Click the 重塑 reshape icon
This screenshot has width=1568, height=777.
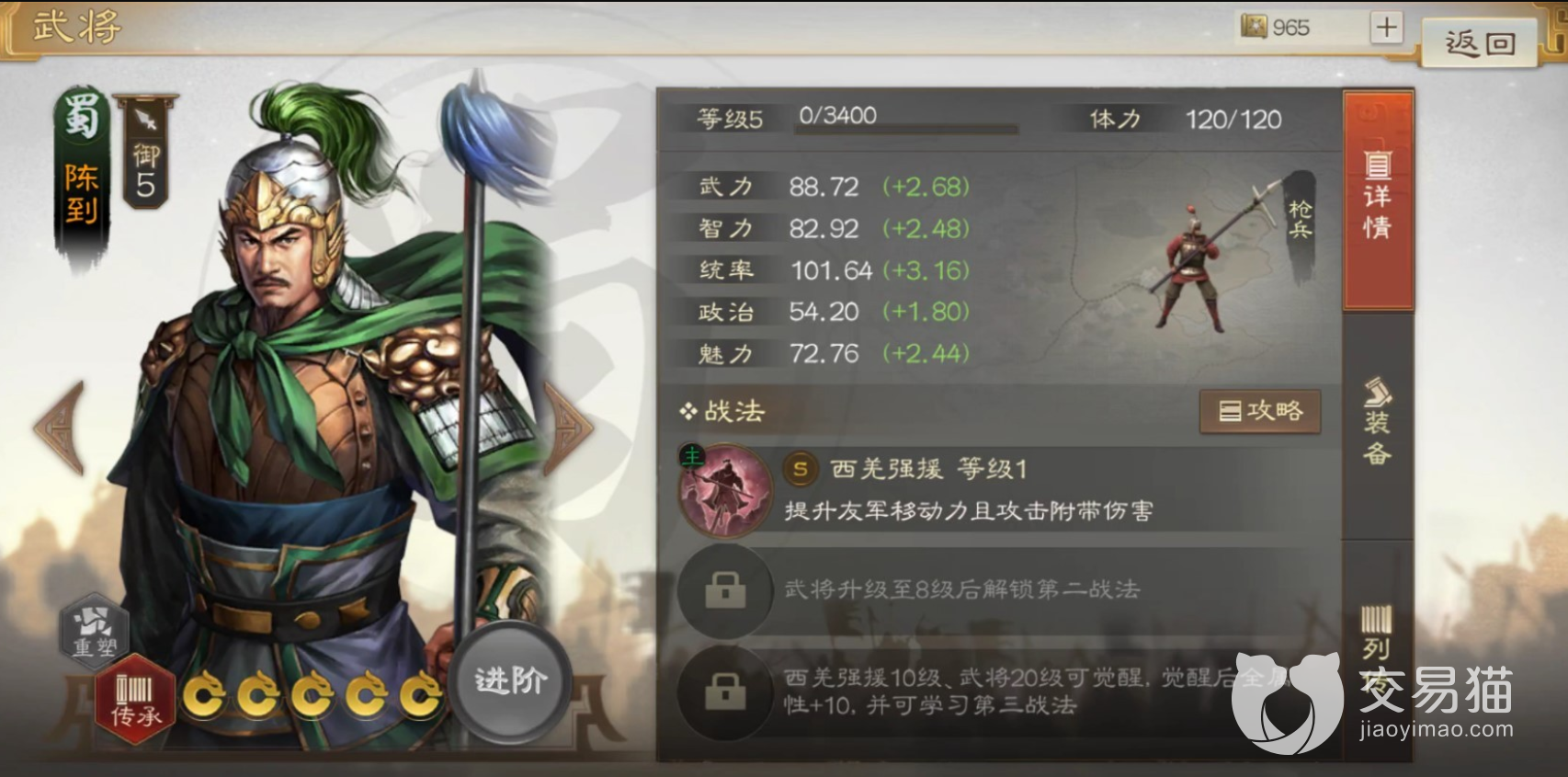[96, 632]
